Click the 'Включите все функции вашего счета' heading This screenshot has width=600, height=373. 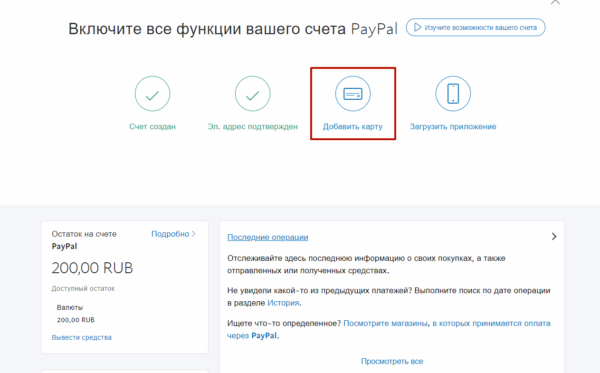point(233,29)
